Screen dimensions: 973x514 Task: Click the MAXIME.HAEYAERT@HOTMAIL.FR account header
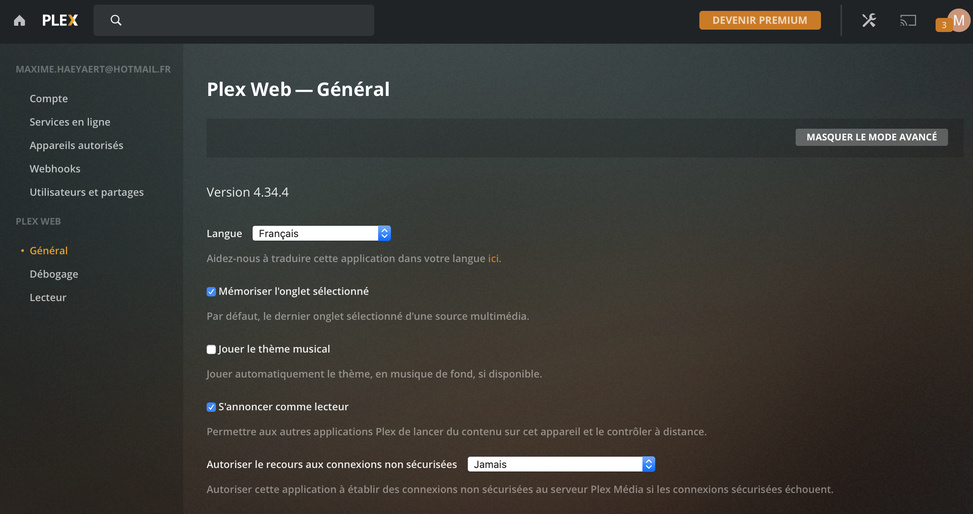(93, 70)
